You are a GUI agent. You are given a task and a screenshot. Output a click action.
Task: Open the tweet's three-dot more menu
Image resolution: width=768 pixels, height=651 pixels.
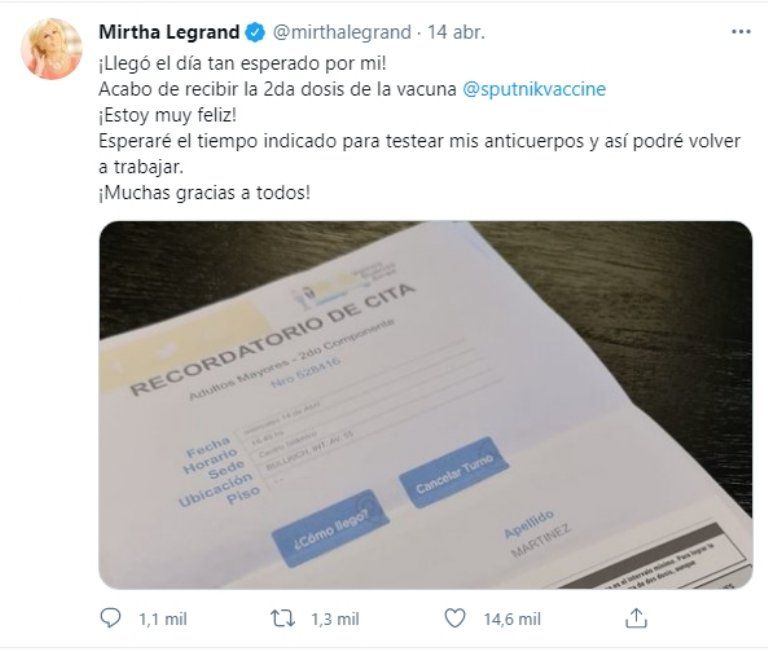pos(740,32)
